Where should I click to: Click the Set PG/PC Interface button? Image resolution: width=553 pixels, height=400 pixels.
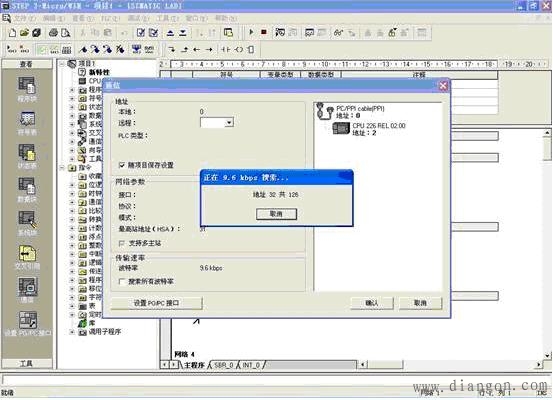[x=157, y=303]
